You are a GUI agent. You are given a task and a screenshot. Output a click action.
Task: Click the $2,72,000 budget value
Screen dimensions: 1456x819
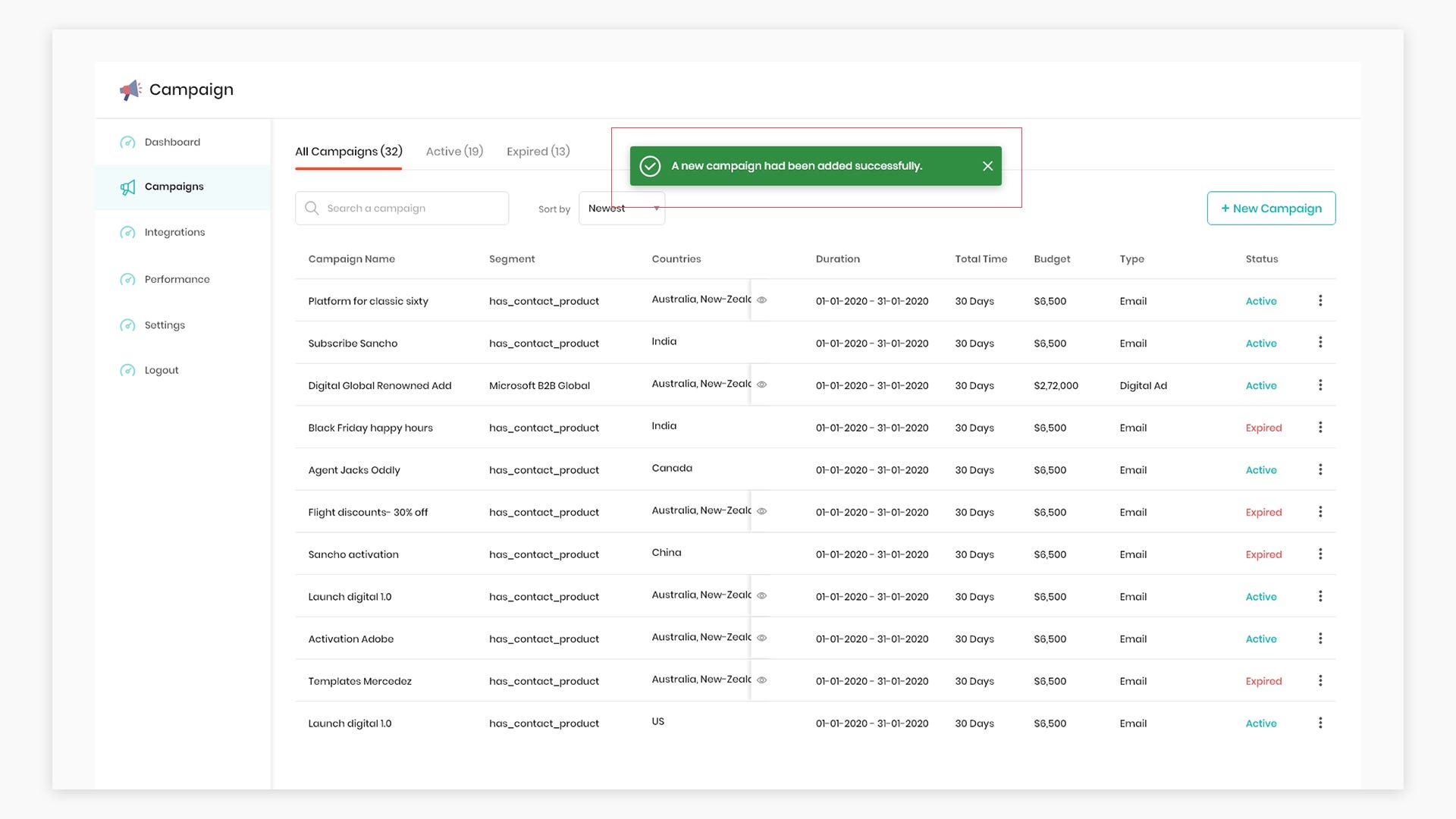point(1056,386)
